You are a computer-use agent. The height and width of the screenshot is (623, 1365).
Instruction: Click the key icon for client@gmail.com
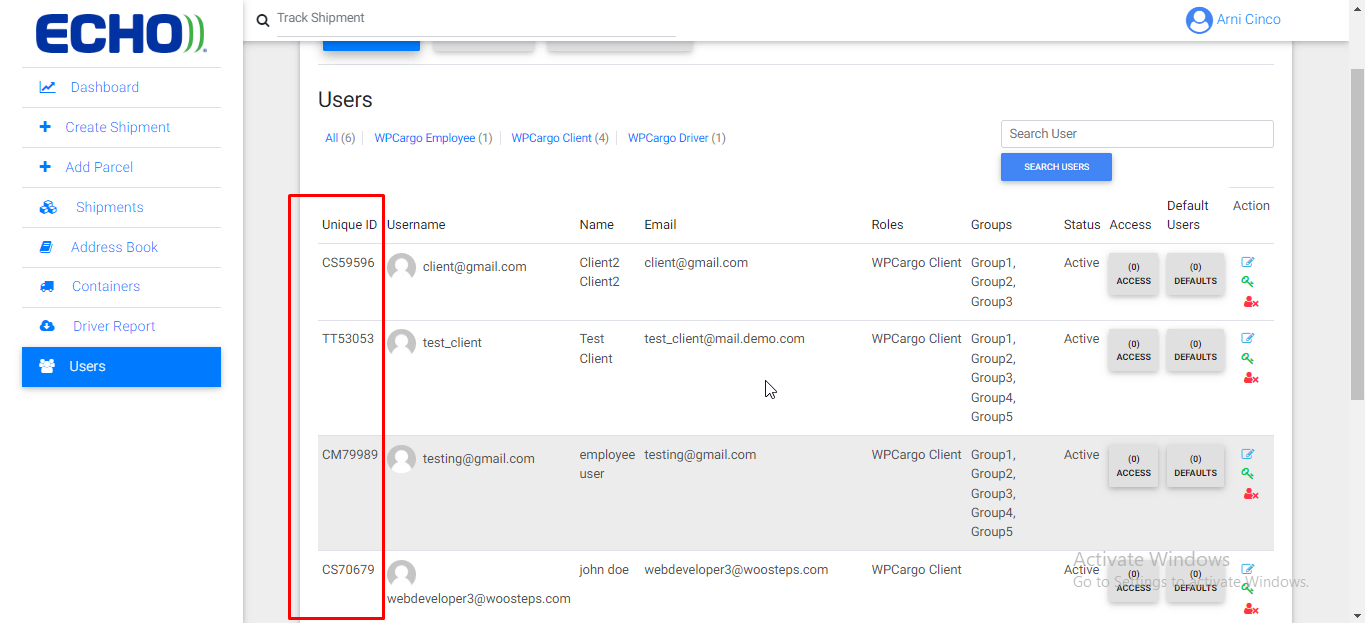tap(1248, 282)
